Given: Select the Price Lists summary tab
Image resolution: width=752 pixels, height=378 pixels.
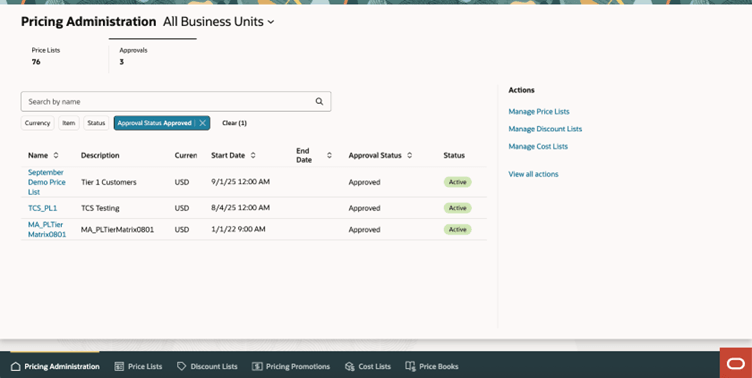Looking at the screenshot, I should (65, 56).
